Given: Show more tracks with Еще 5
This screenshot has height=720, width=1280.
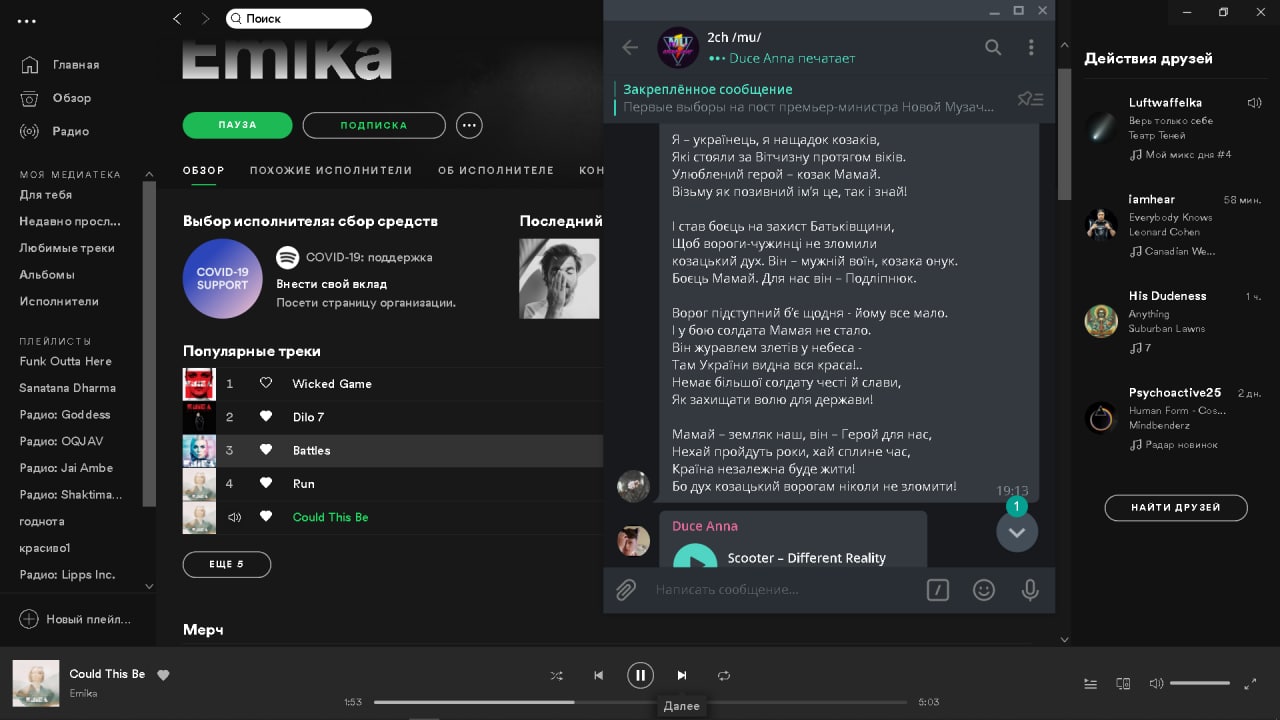Looking at the screenshot, I should (227, 564).
